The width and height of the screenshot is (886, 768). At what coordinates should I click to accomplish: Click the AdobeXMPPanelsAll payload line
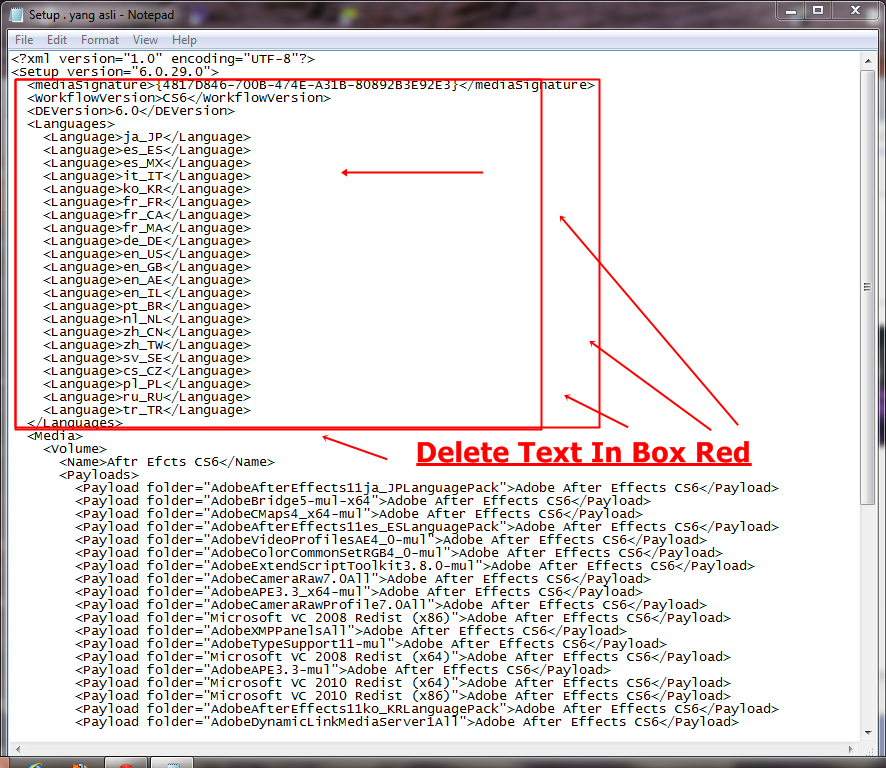click(351, 631)
